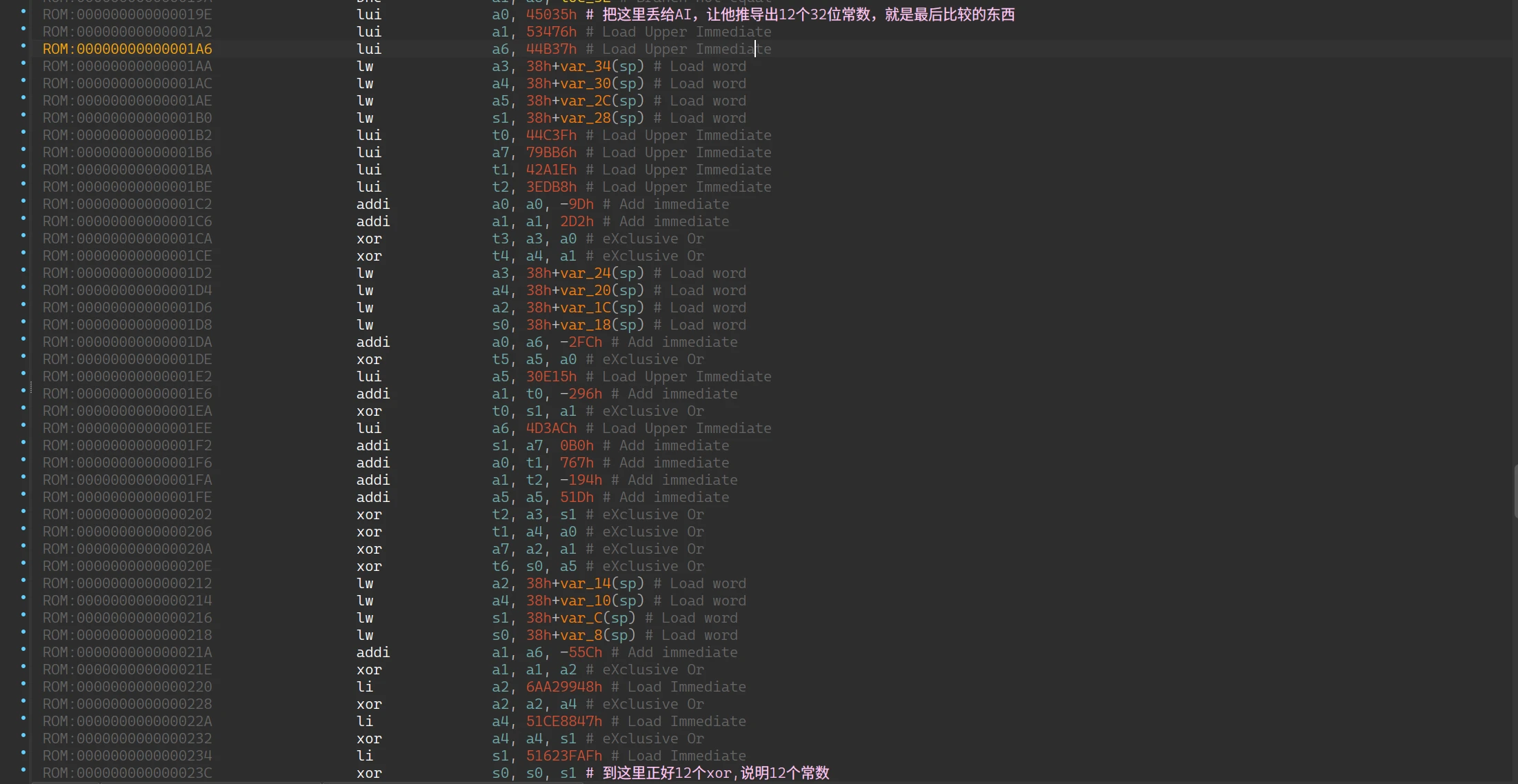Image resolution: width=1518 pixels, height=784 pixels.
Task: Select the immediate value 6AA29948h
Action: click(x=563, y=687)
